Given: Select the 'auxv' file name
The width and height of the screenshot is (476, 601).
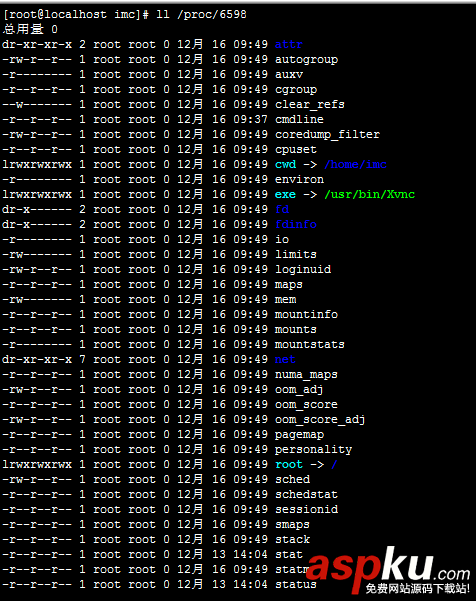Looking at the screenshot, I should point(289,74).
